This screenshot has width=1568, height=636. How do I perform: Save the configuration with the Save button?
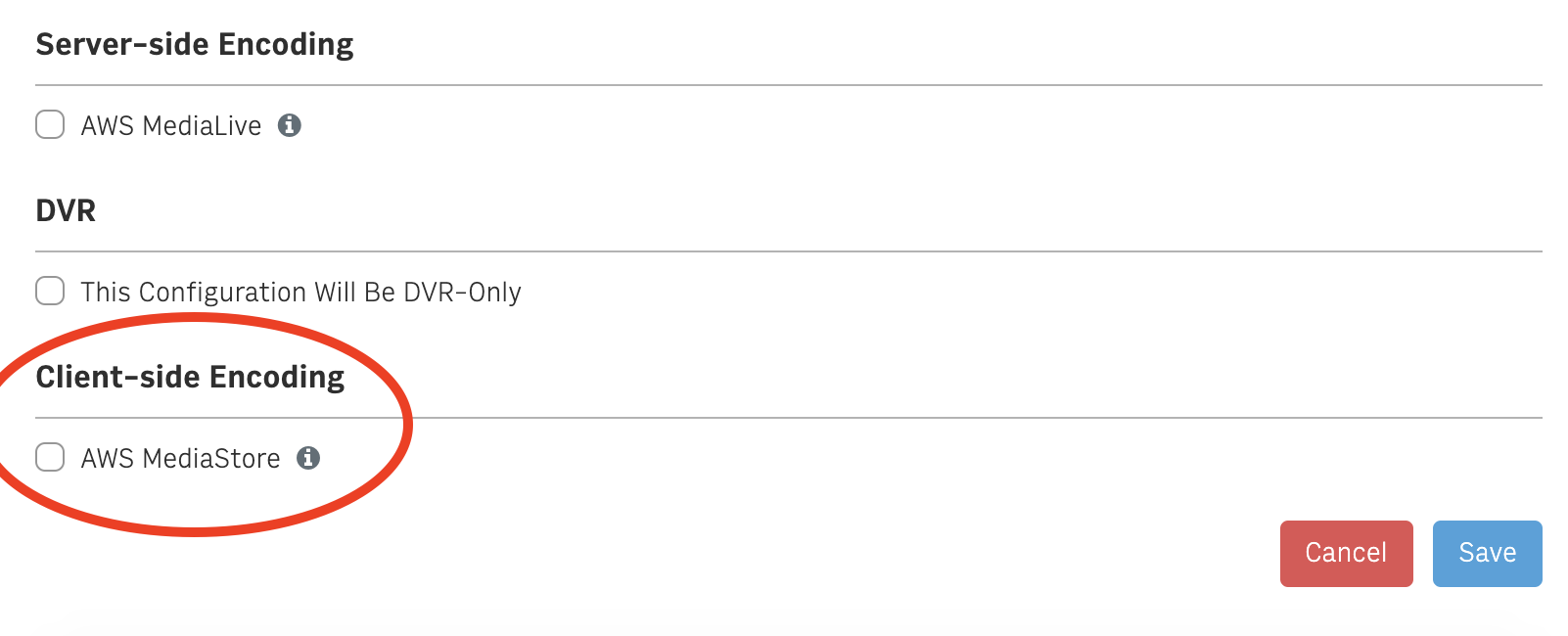click(x=1487, y=554)
